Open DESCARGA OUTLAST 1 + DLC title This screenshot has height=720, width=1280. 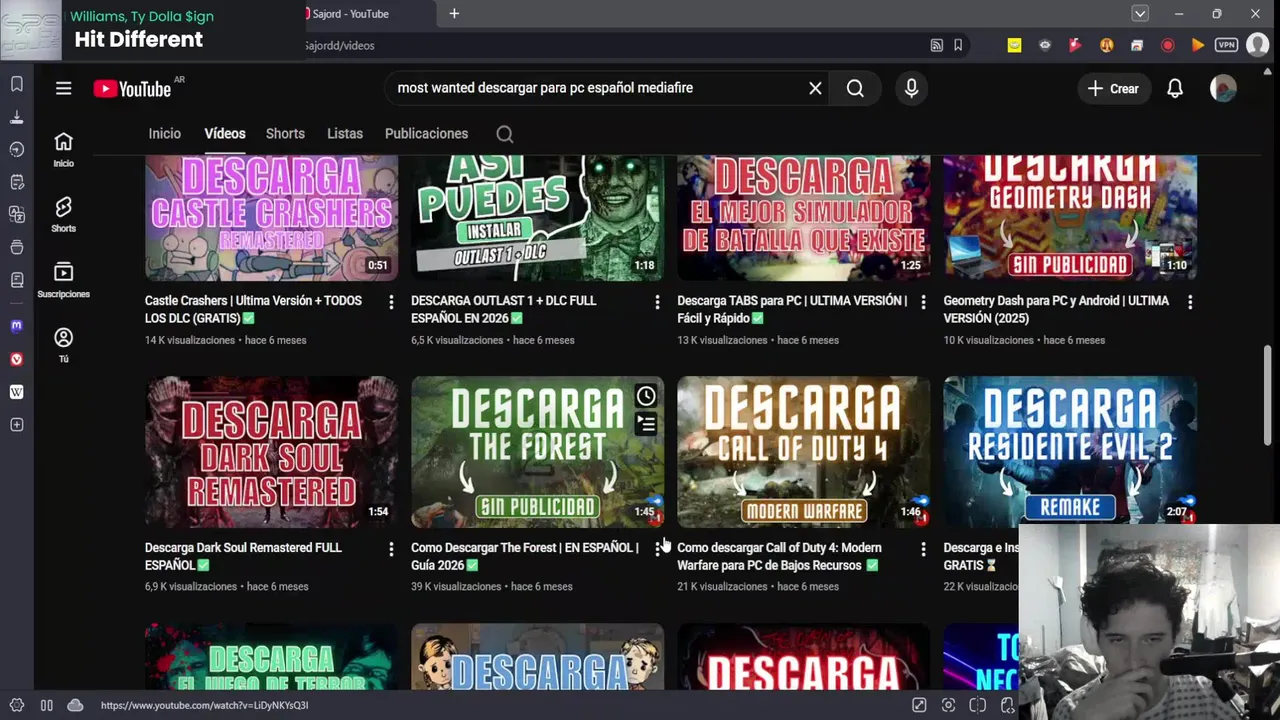coord(503,309)
